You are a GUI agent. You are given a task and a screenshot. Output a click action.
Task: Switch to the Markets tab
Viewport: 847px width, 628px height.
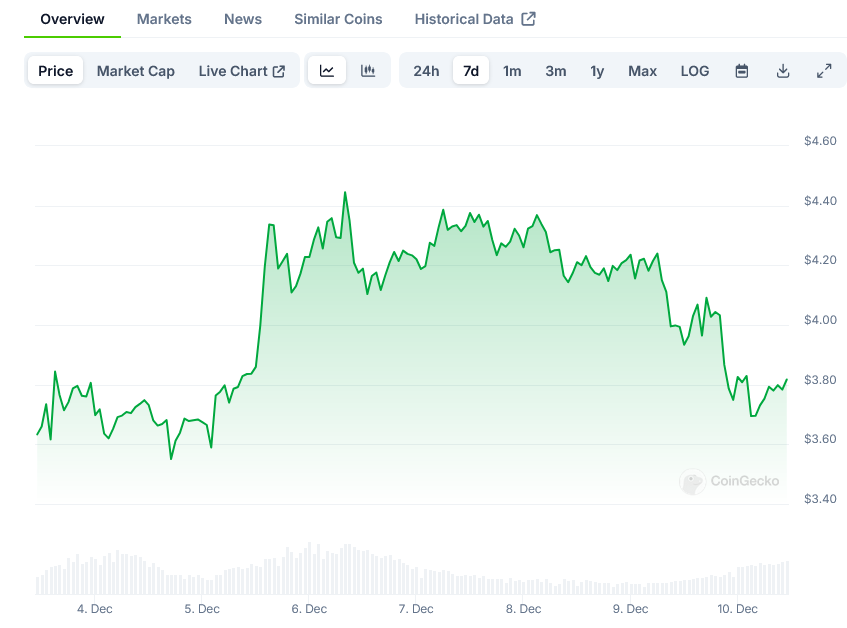164,19
